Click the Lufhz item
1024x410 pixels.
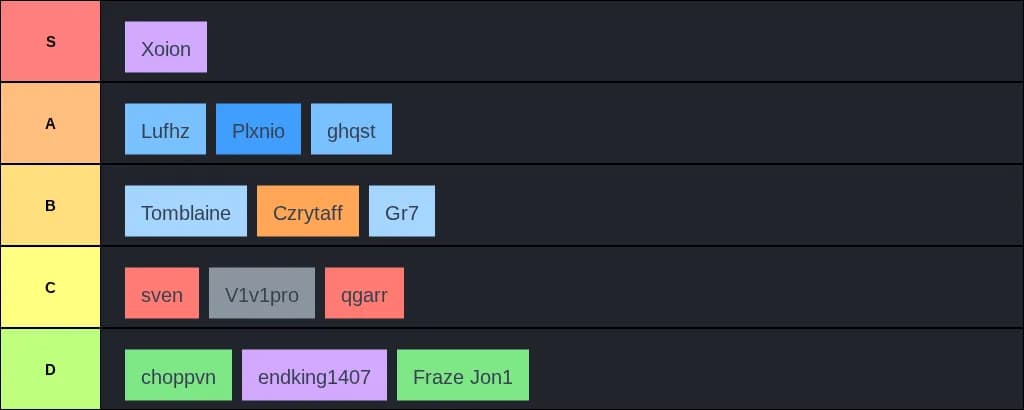(165, 130)
